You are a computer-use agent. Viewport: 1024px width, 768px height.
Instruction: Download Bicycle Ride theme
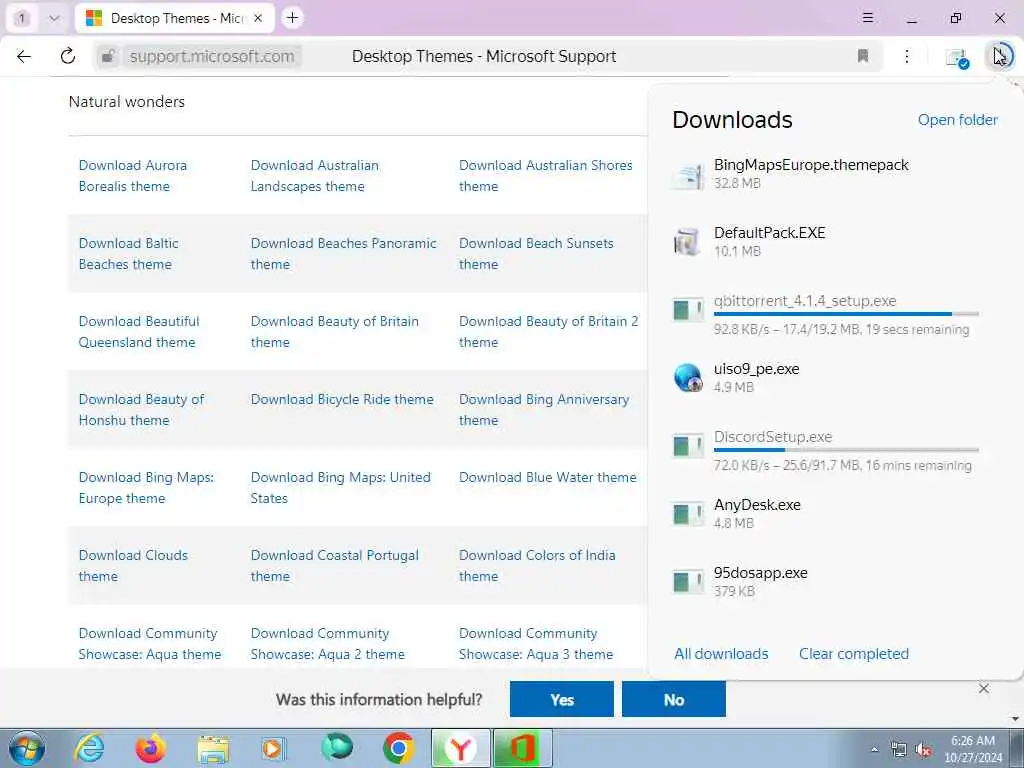(342, 399)
